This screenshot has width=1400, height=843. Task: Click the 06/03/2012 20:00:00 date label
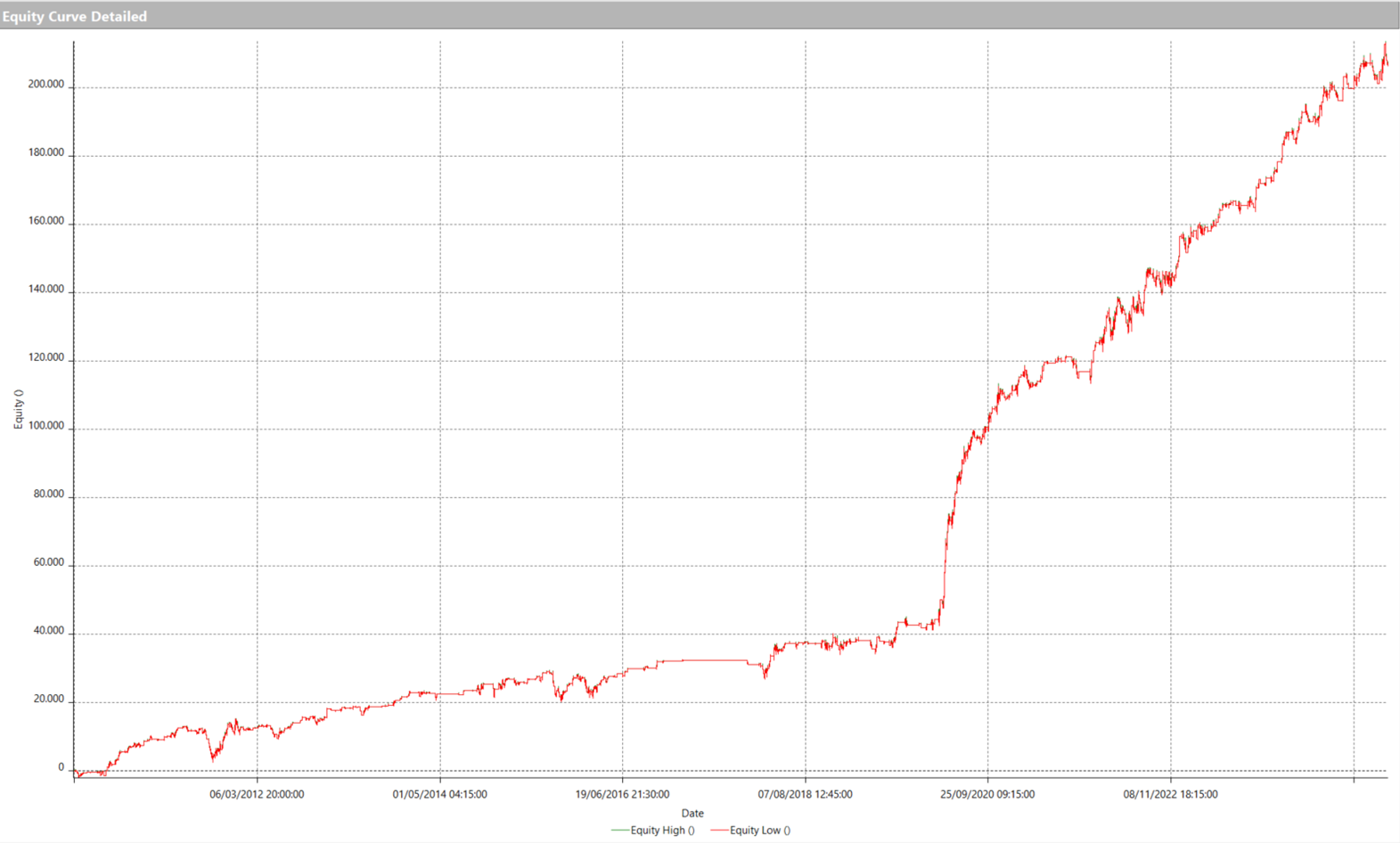257,794
